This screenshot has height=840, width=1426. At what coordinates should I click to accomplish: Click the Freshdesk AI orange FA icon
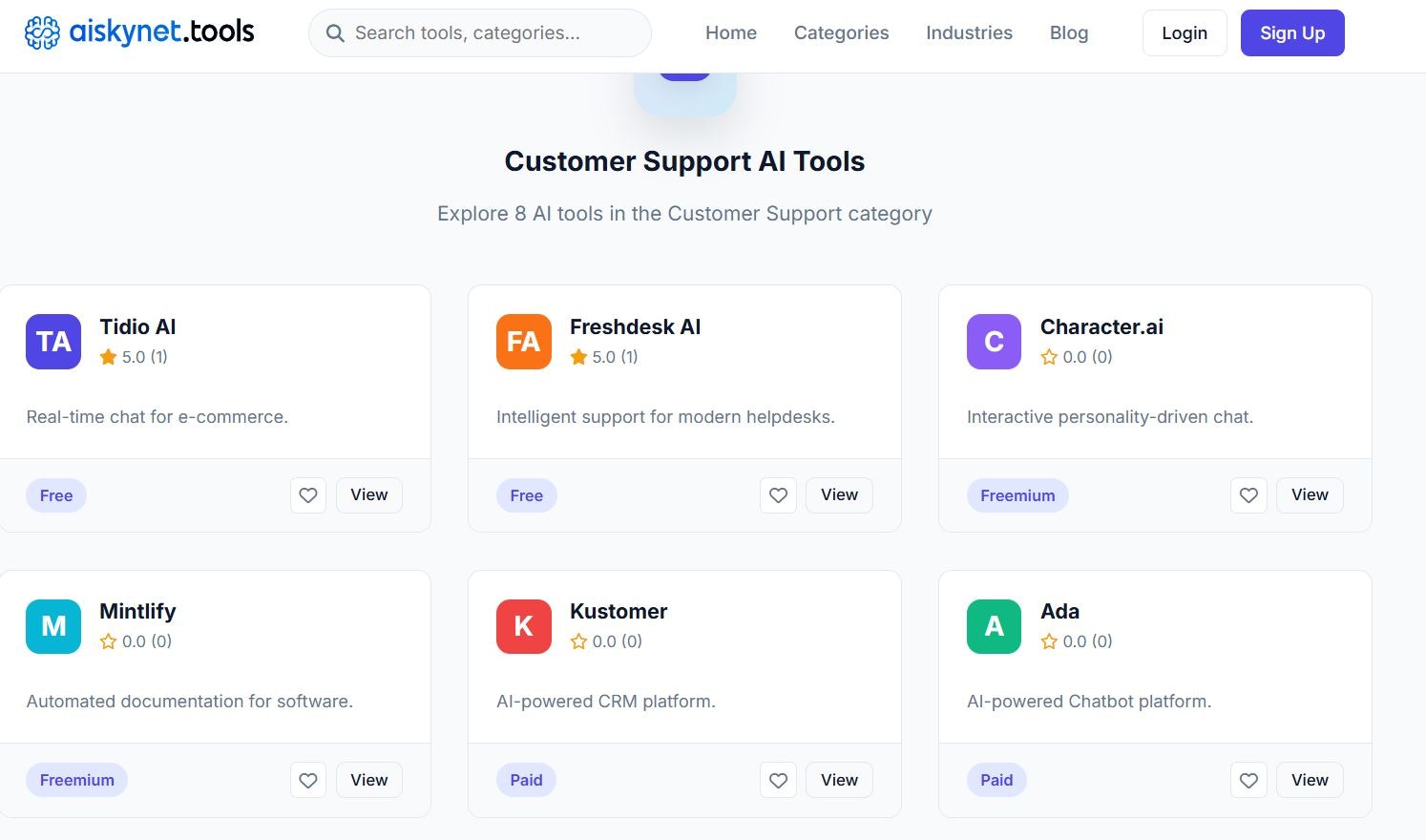tap(523, 341)
